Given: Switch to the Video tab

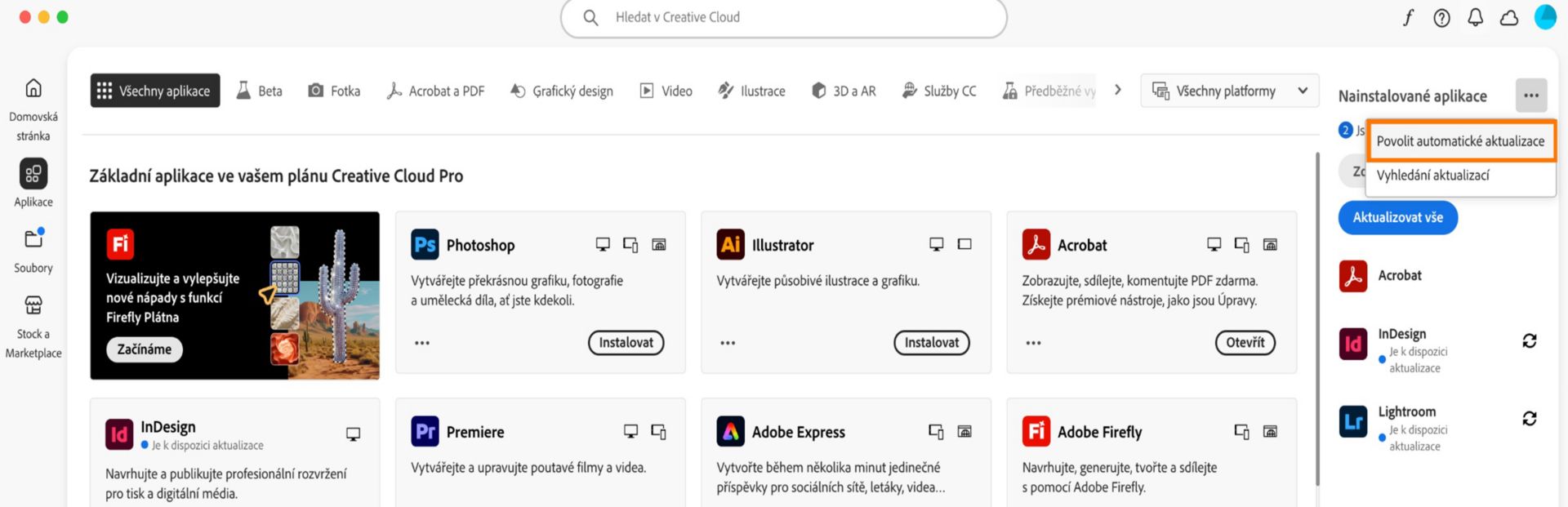Looking at the screenshot, I should click(666, 91).
